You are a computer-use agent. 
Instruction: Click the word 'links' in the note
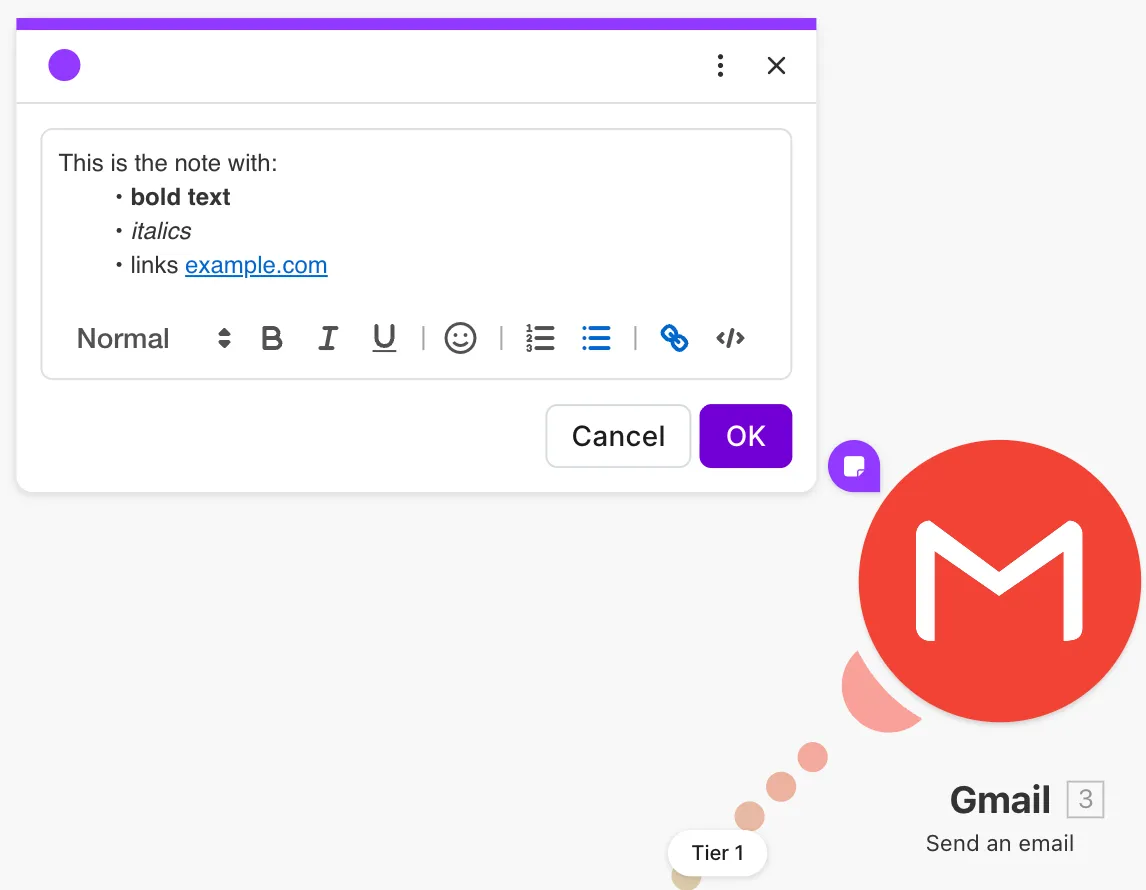pyautogui.click(x=154, y=265)
